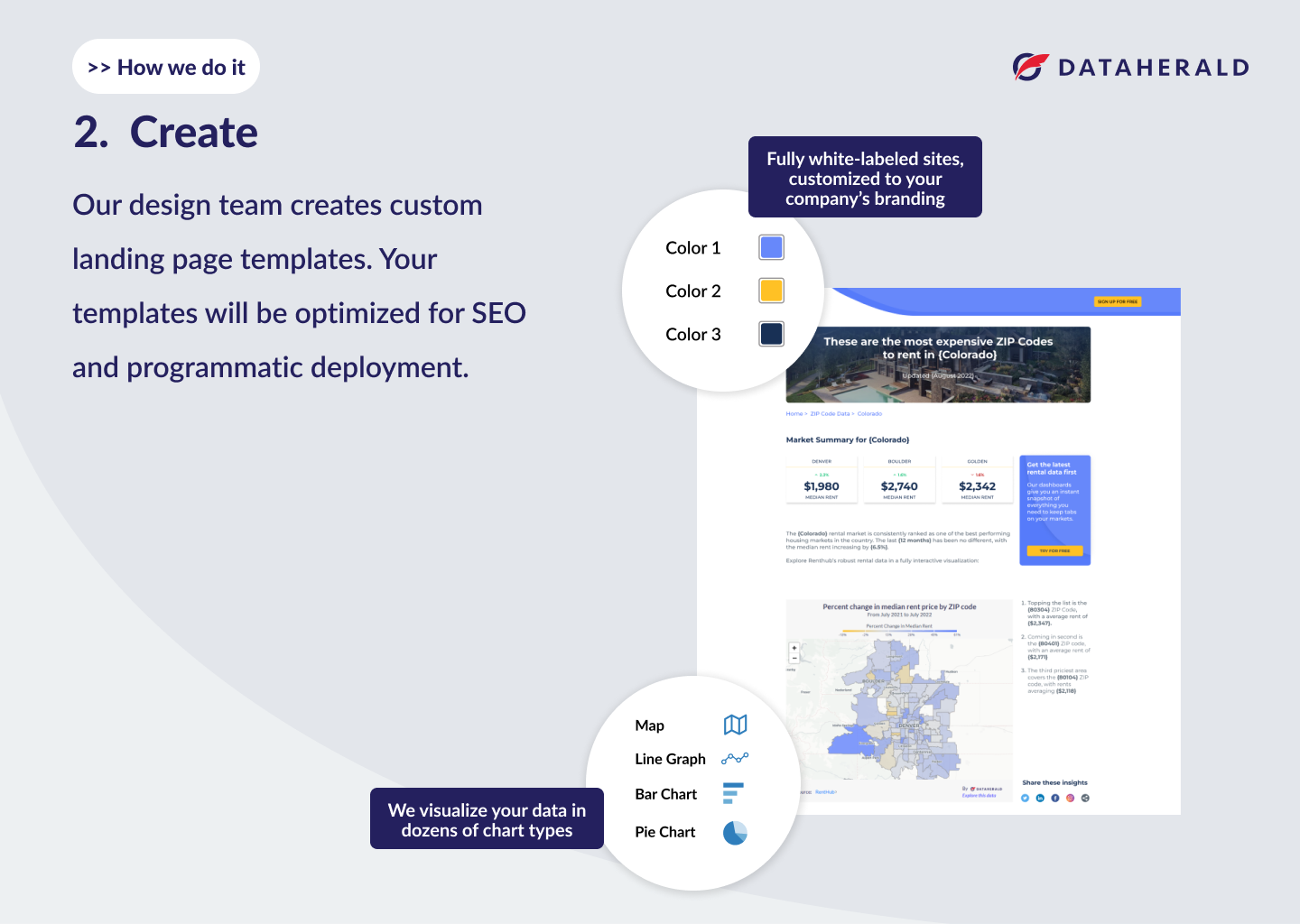
Task: Share insights via the Facebook icon
Action: pyautogui.click(x=1055, y=798)
